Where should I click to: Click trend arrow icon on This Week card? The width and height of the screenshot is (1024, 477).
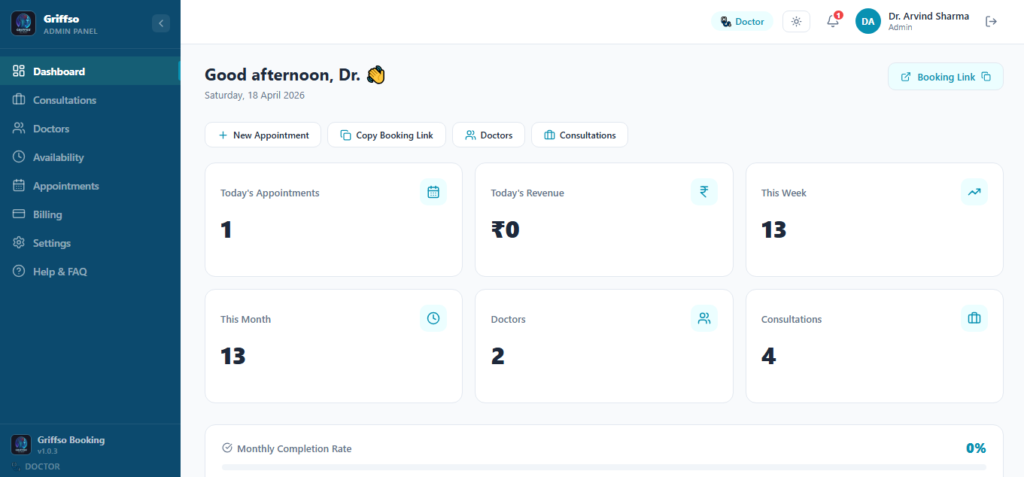click(974, 192)
